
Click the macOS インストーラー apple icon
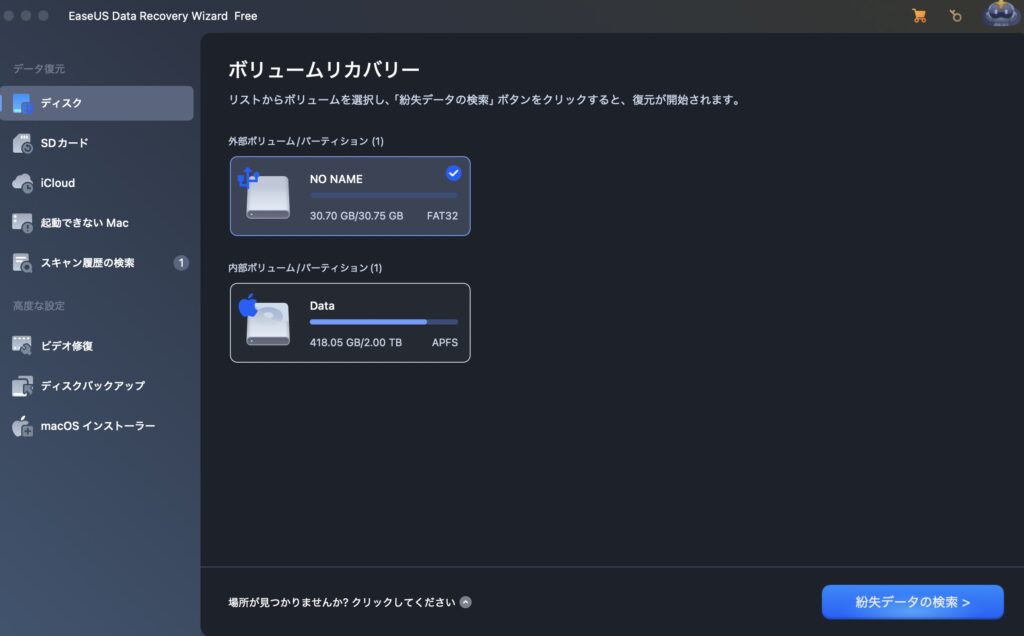tap(23, 426)
